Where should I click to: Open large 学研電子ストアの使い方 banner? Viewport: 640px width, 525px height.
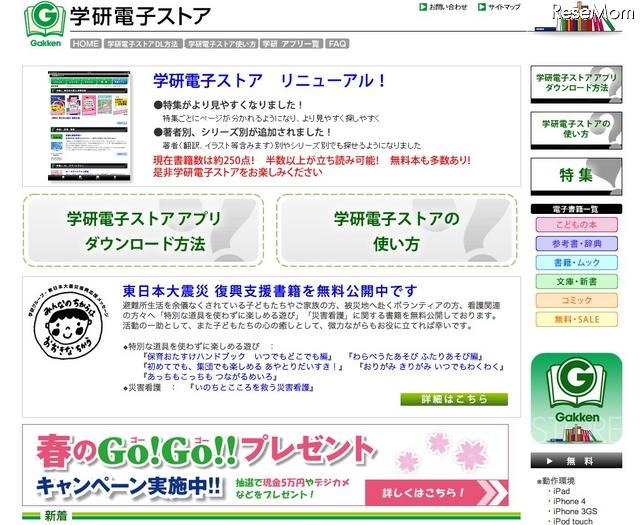point(397,231)
